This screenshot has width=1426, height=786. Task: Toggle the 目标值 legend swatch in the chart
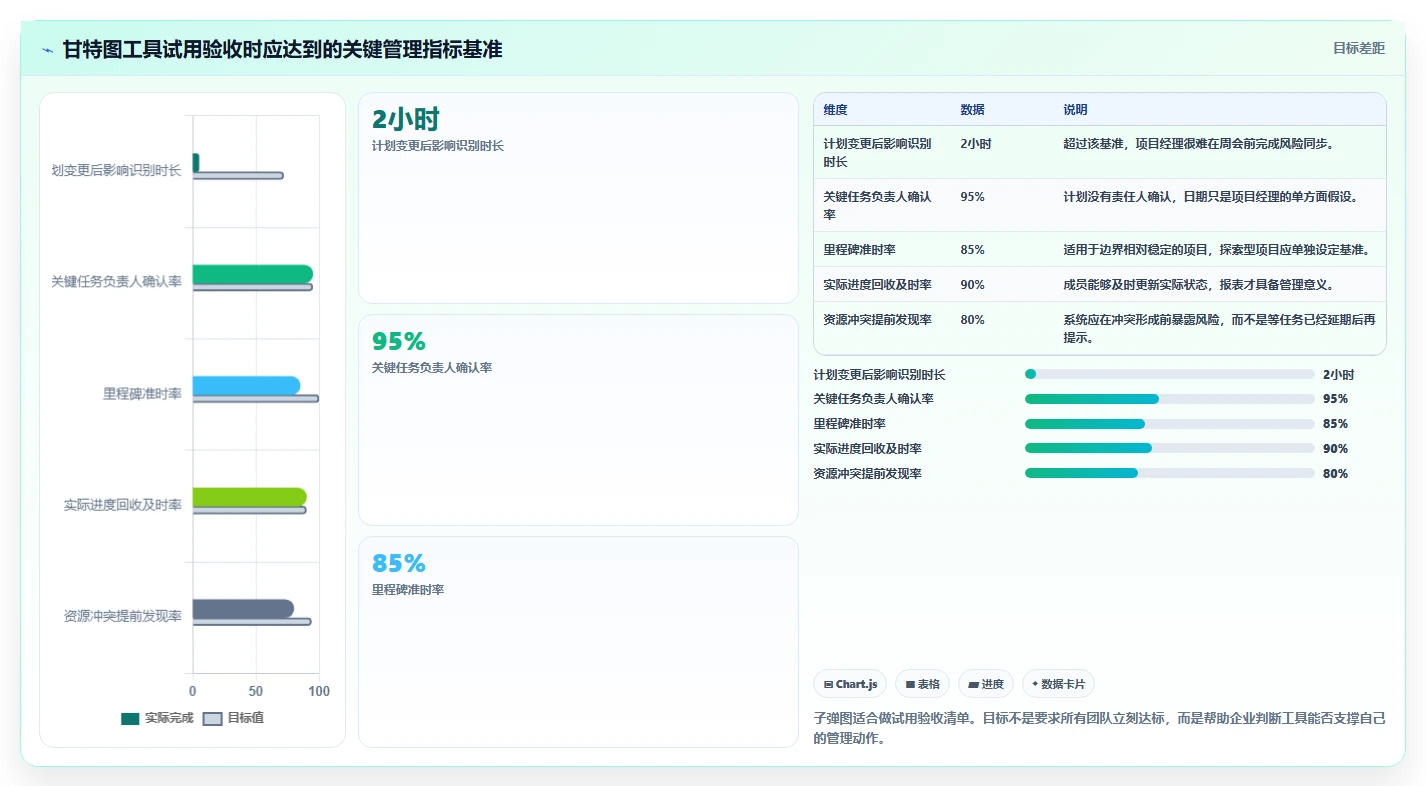213,718
